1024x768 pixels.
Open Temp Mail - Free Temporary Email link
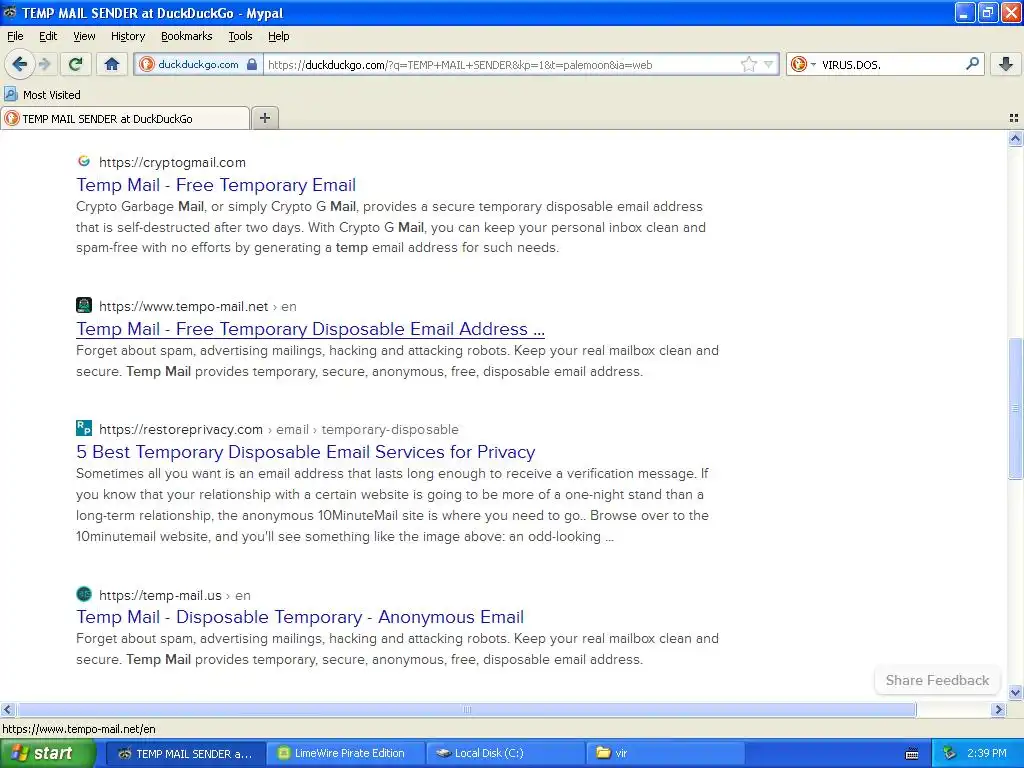tap(216, 185)
